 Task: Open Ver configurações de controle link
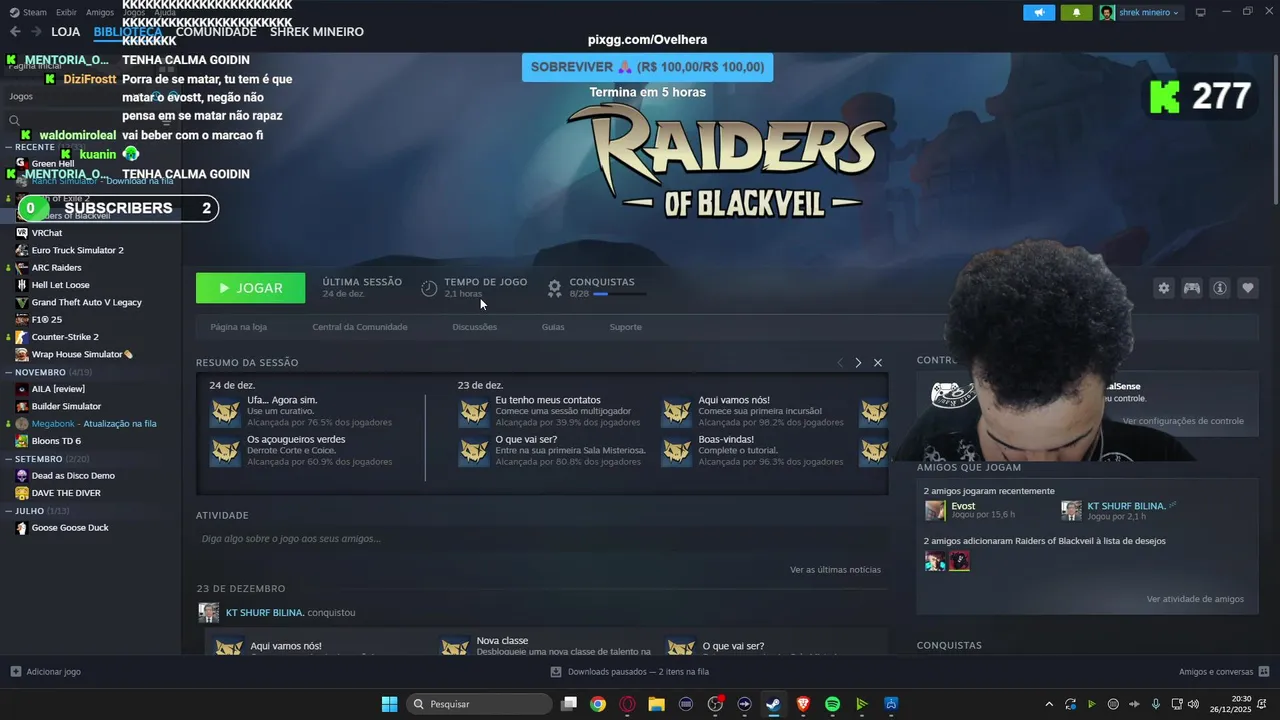pos(1183,421)
